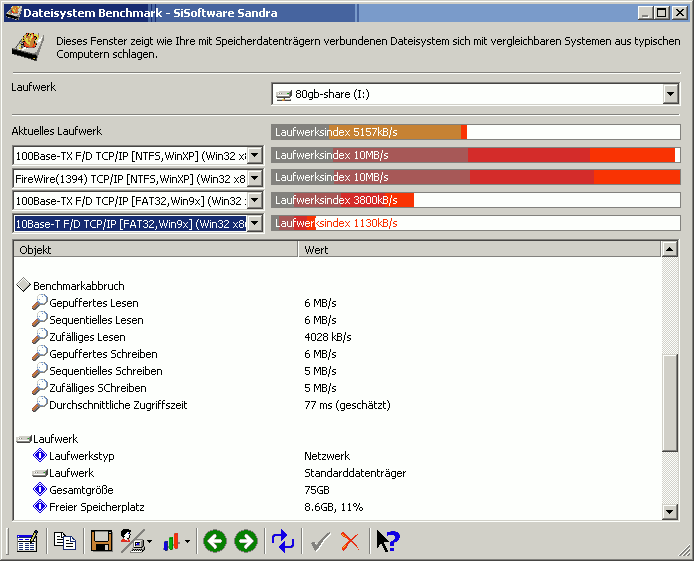Click the Laufwerksindex 5157kB/s result bar

click(x=476, y=132)
